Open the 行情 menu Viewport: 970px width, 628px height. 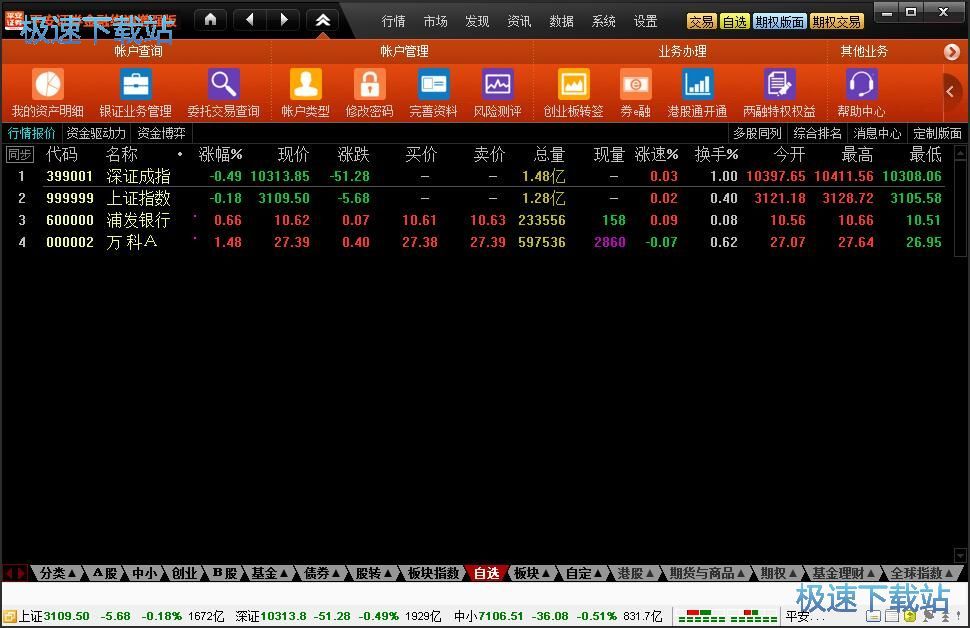click(393, 22)
